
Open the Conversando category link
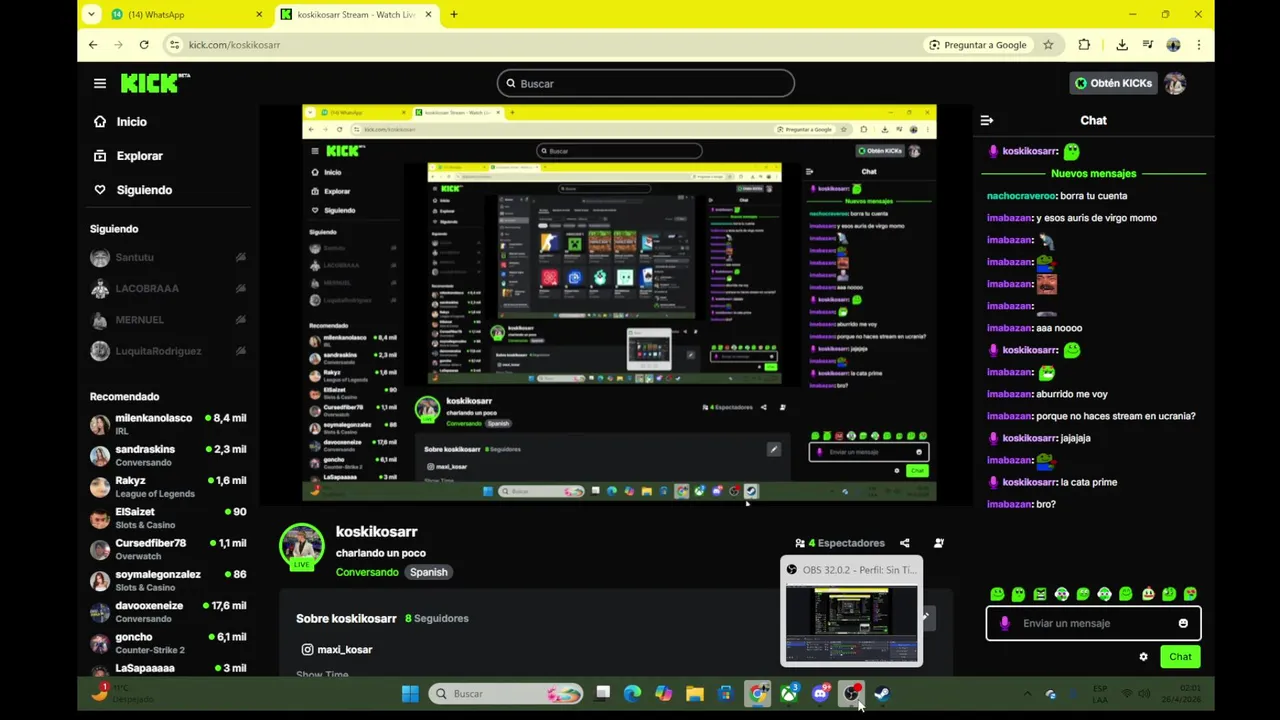click(x=367, y=572)
